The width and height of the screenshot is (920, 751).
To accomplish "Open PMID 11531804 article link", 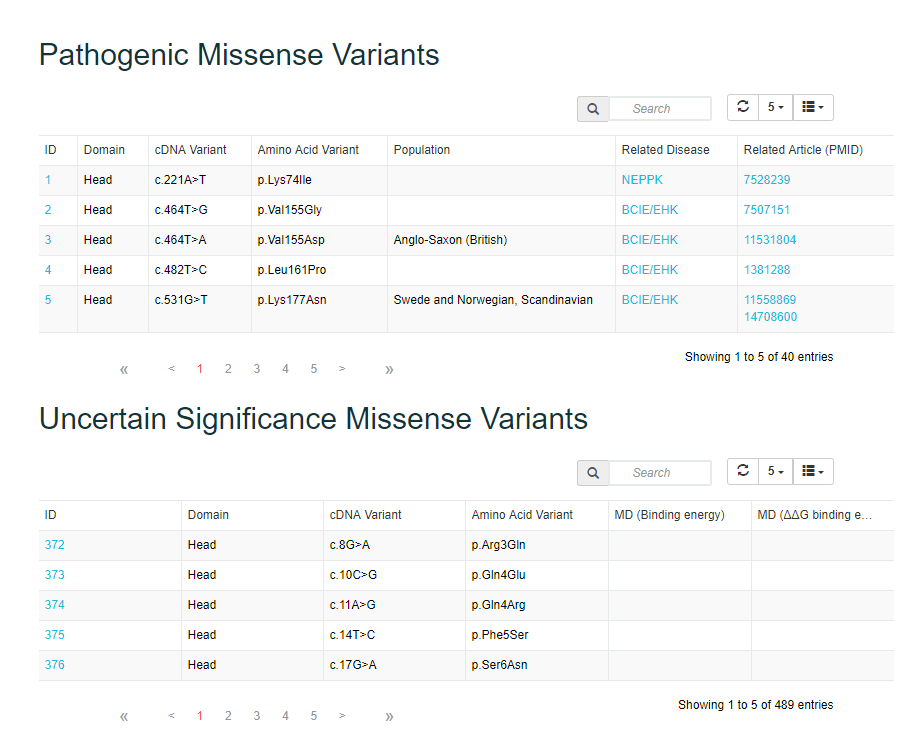I will [769, 240].
